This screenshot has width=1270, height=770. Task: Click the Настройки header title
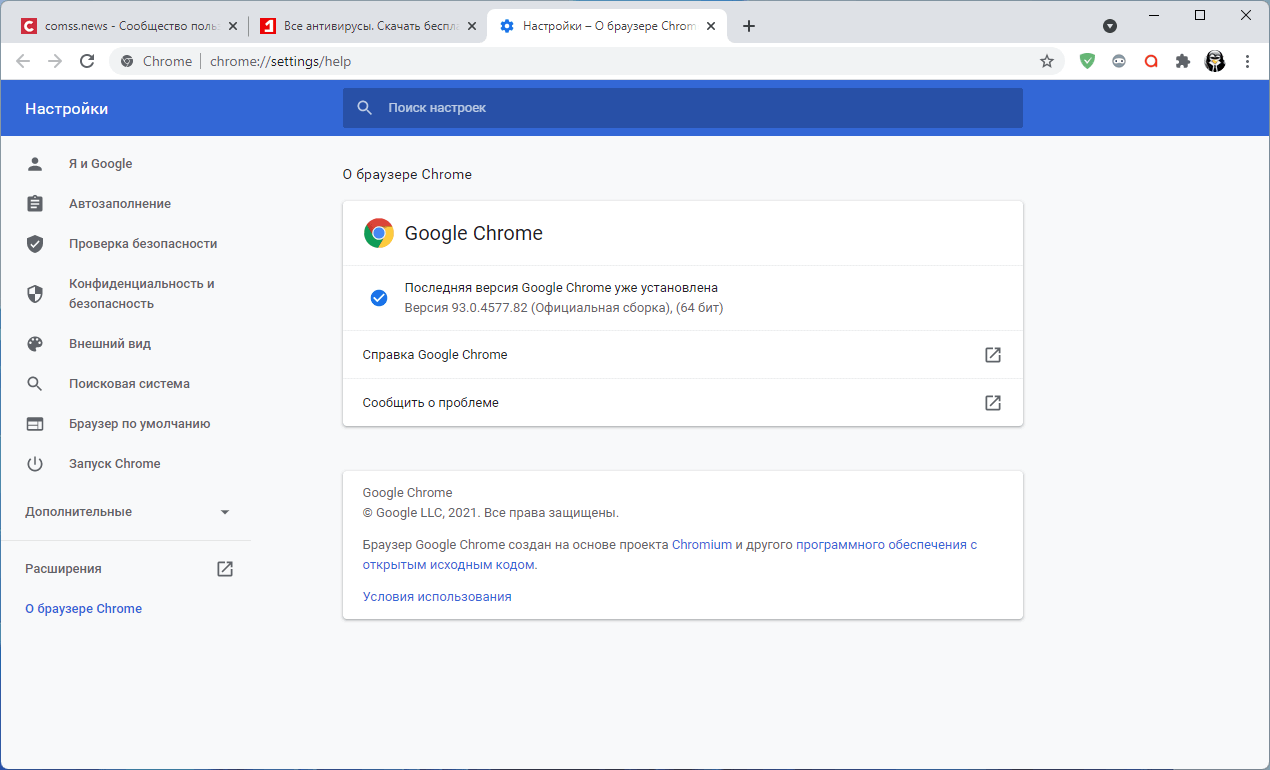66,109
